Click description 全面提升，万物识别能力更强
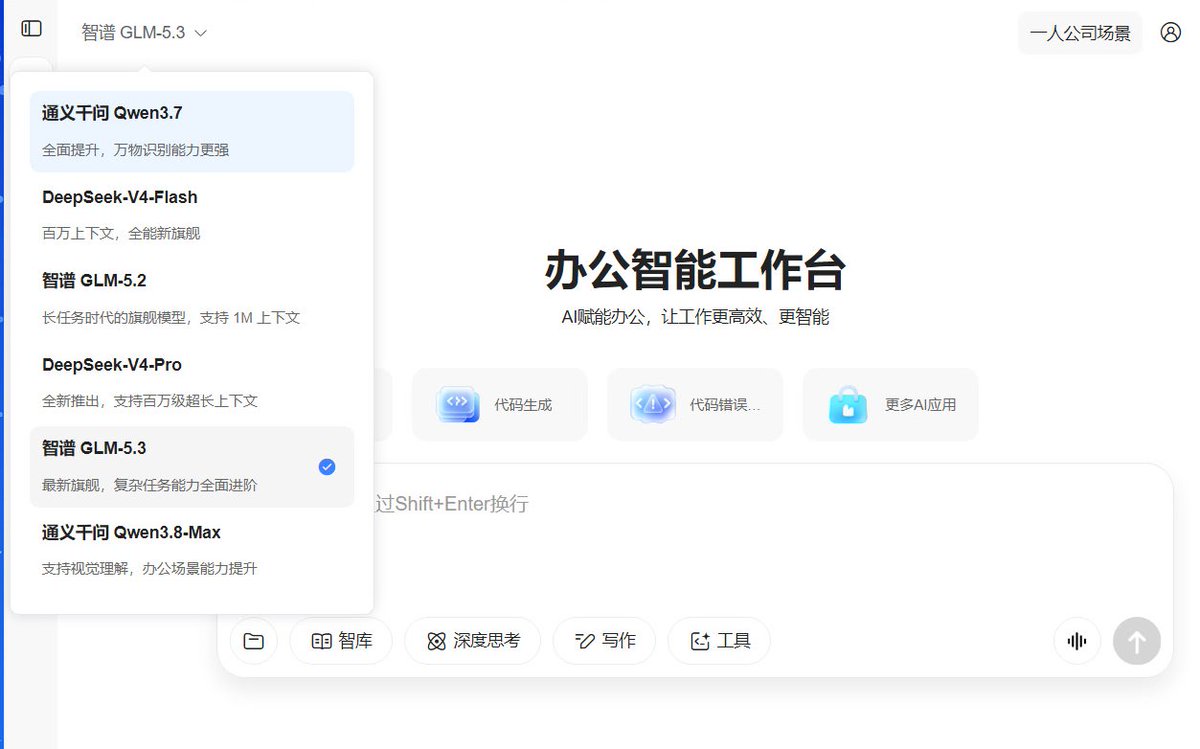This screenshot has height=749, width=1200. click(135, 150)
